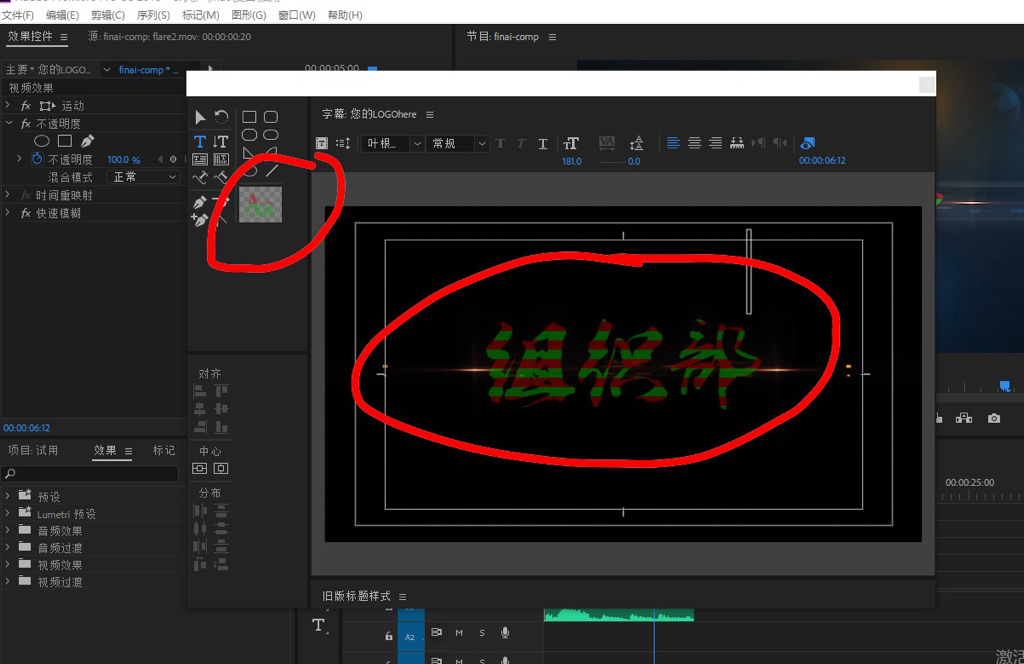Image resolution: width=1024 pixels, height=664 pixels.
Task: Click the Aa font preview thumbnail
Action: pyautogui.click(x=261, y=203)
